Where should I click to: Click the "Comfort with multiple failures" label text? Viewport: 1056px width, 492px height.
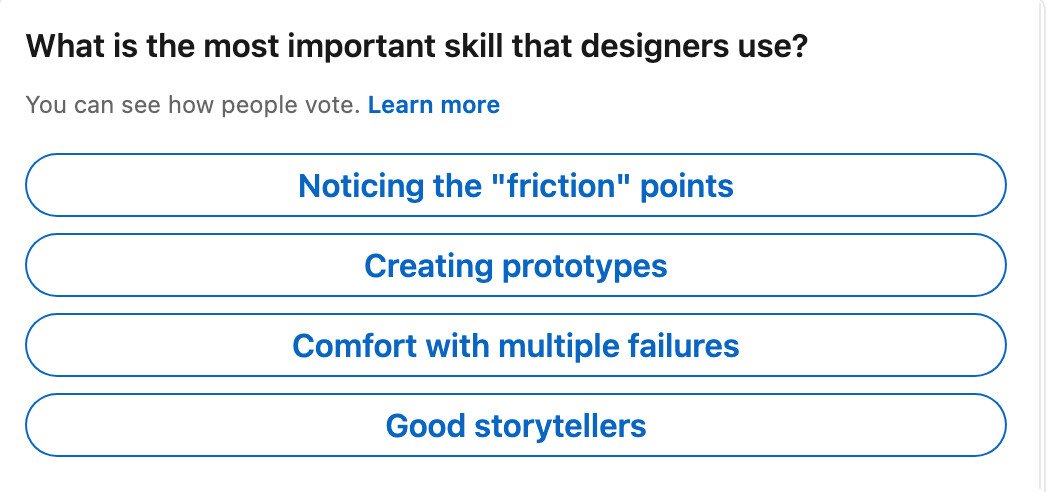click(515, 346)
